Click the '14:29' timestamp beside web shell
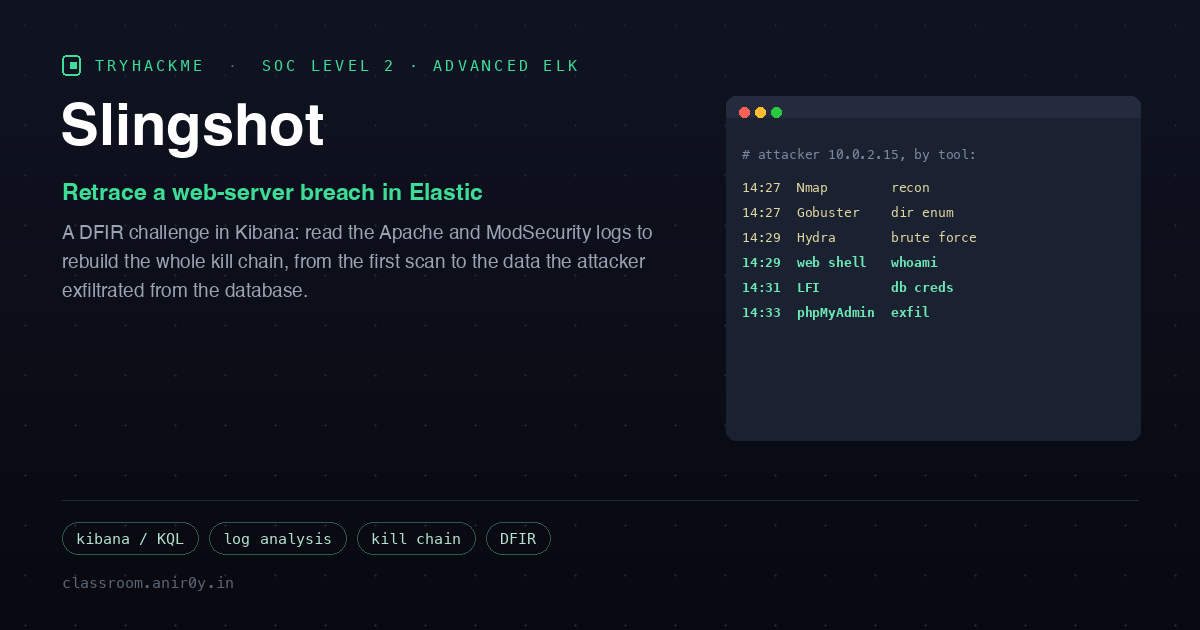 pos(761,263)
